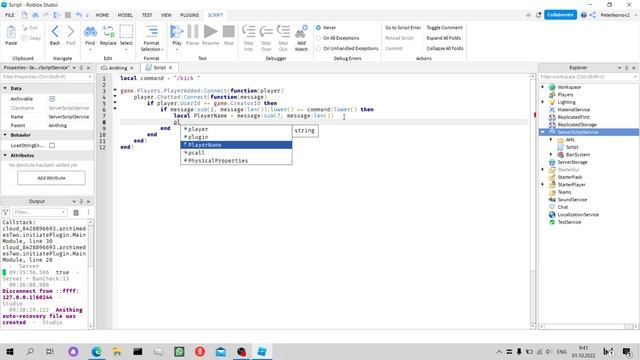This screenshot has width=640, height=360.
Task: Open the FILE menu
Action: 10,15
